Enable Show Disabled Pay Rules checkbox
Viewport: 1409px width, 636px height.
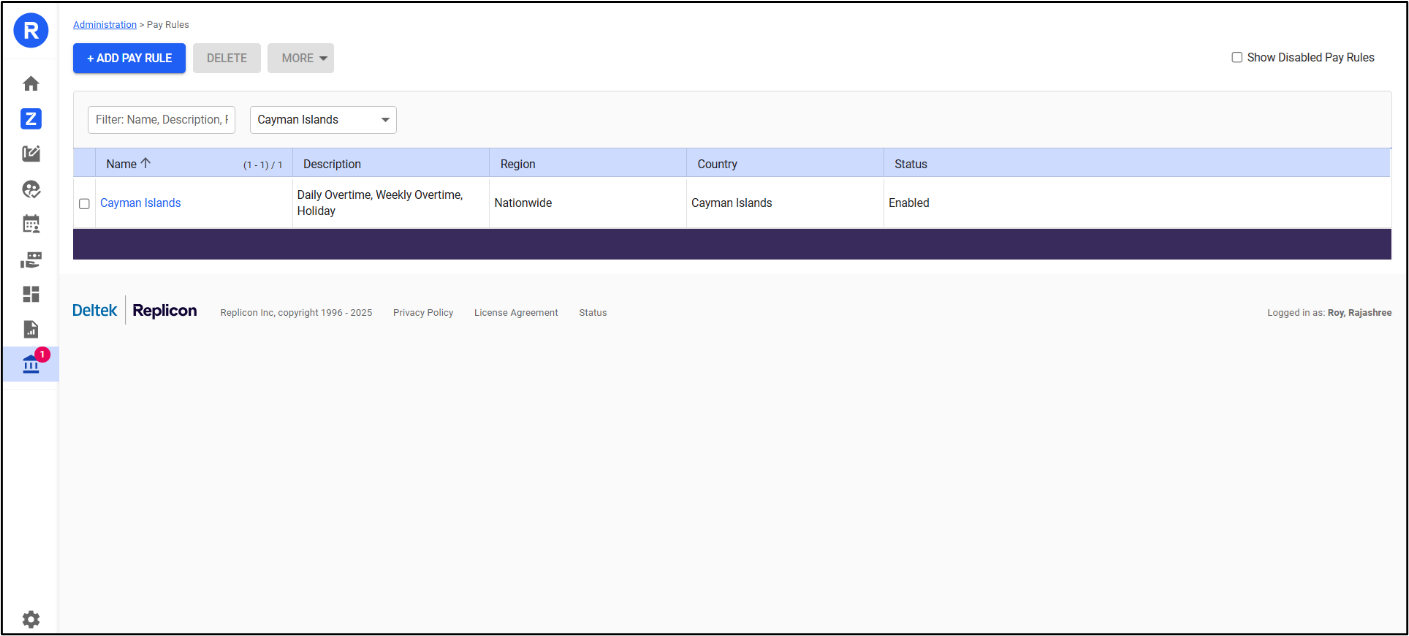pos(1237,58)
